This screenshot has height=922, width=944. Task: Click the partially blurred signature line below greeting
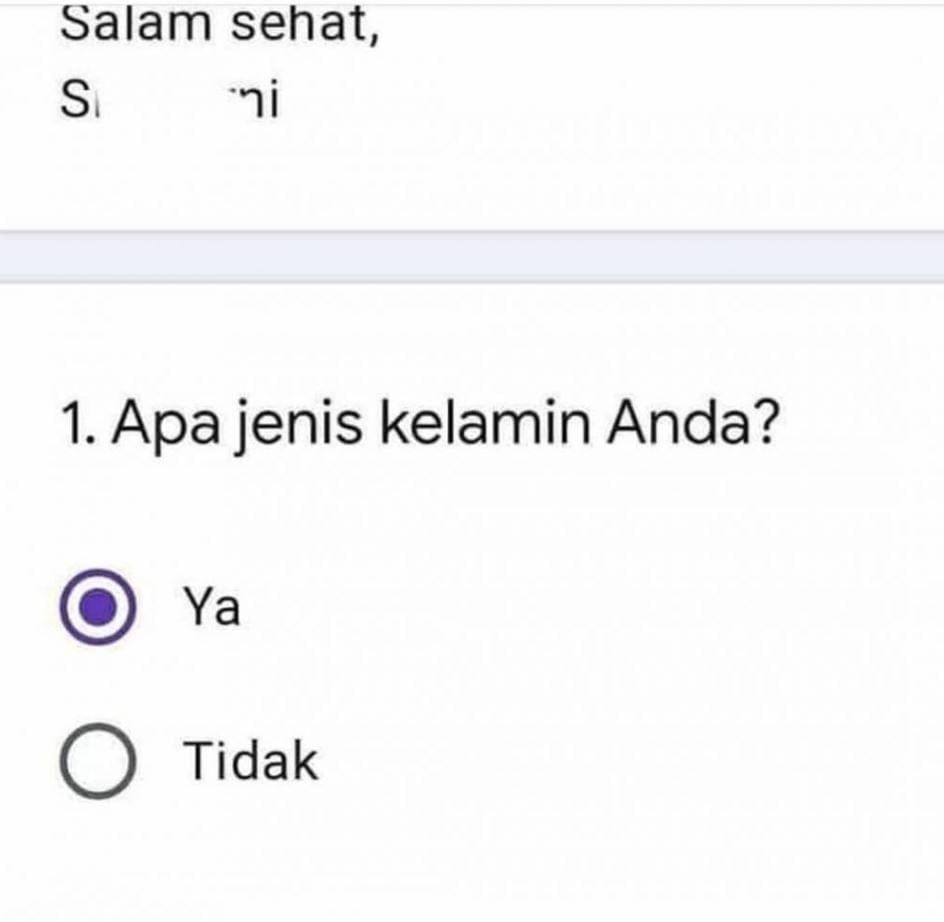point(170,95)
